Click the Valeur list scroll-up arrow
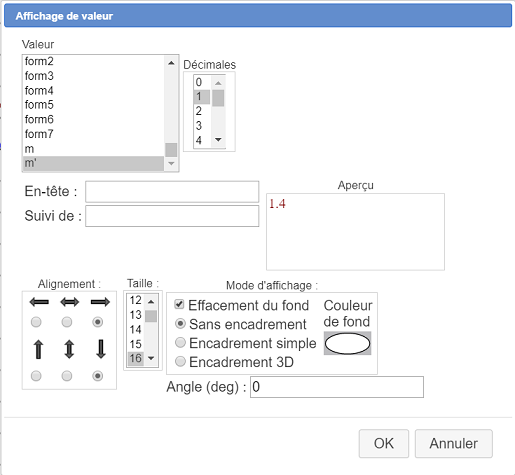Screen dimensions: 515x475 (x=171, y=63)
